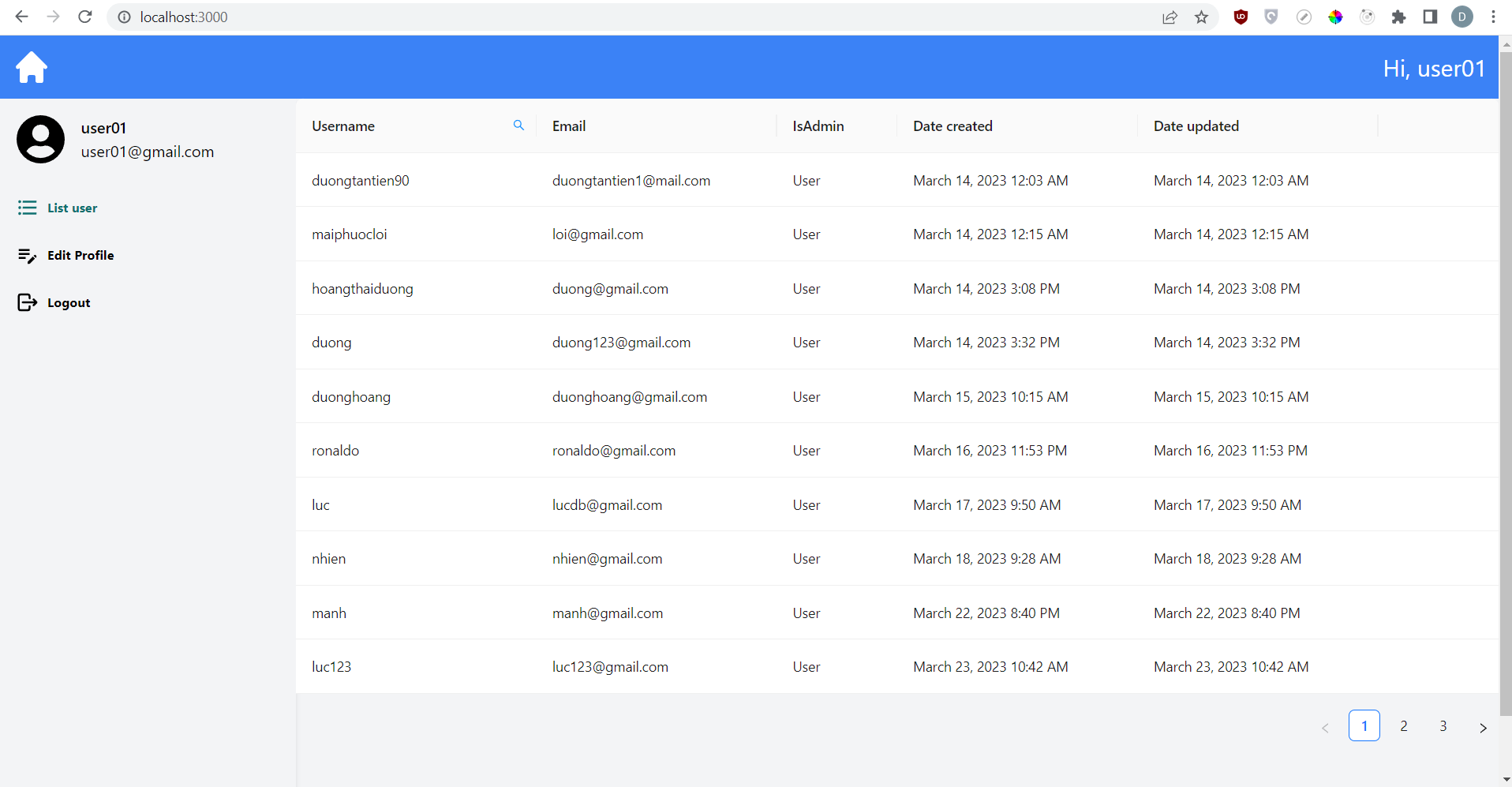Click the browser back arrow
1512x787 pixels.
click(x=21, y=17)
